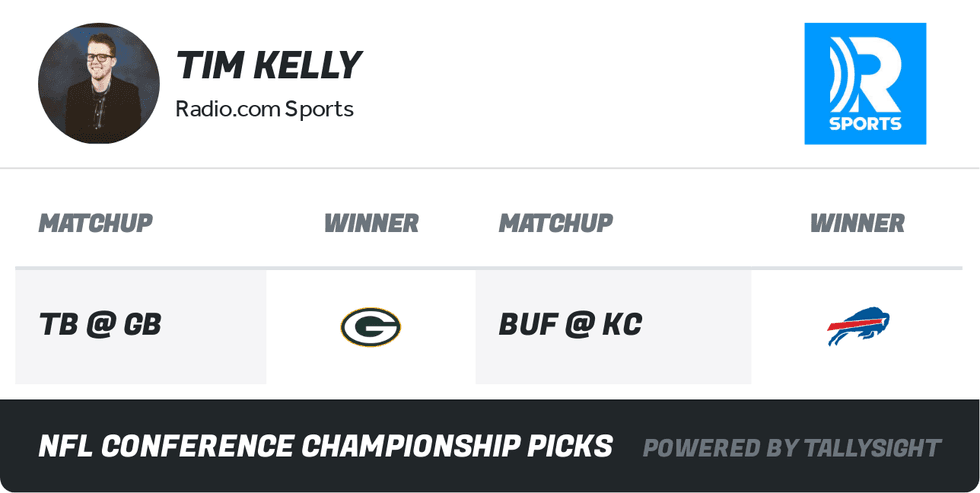Click the SPORTS word inside blue logo

click(865, 124)
